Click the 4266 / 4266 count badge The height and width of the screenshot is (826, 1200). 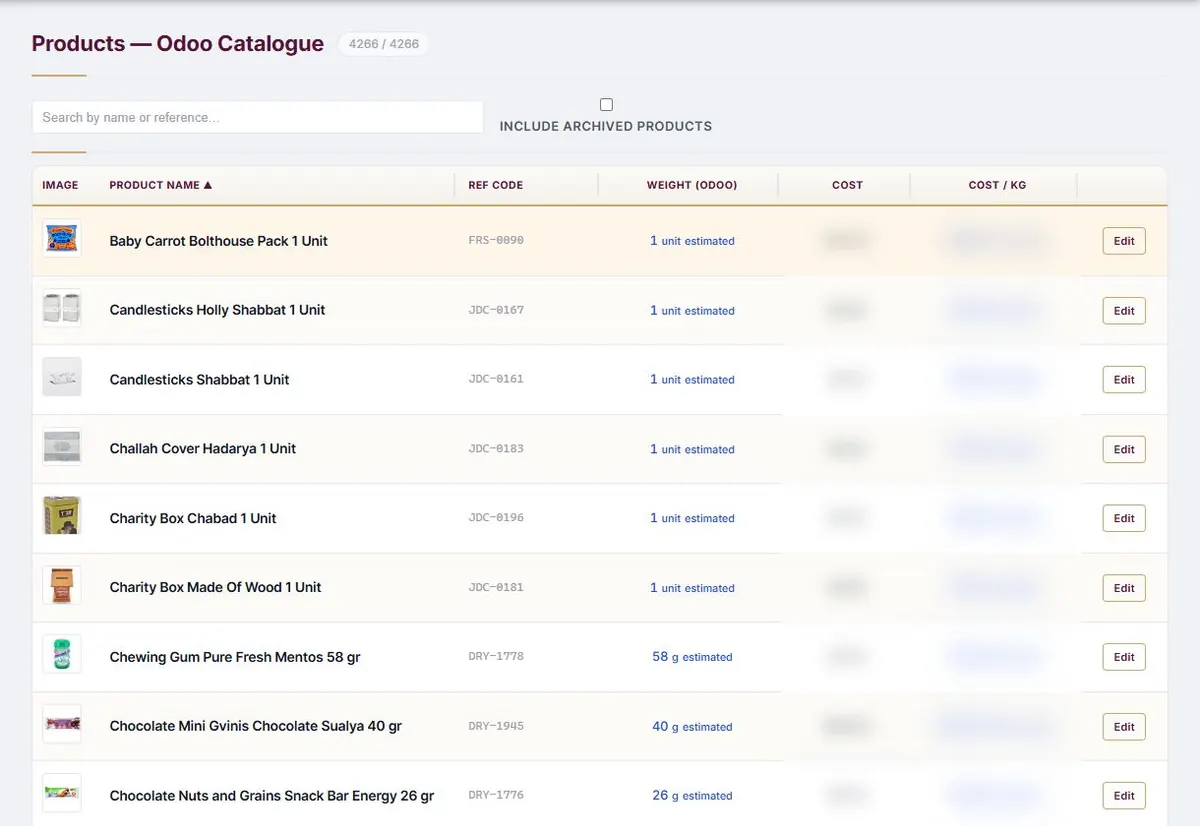tap(384, 44)
